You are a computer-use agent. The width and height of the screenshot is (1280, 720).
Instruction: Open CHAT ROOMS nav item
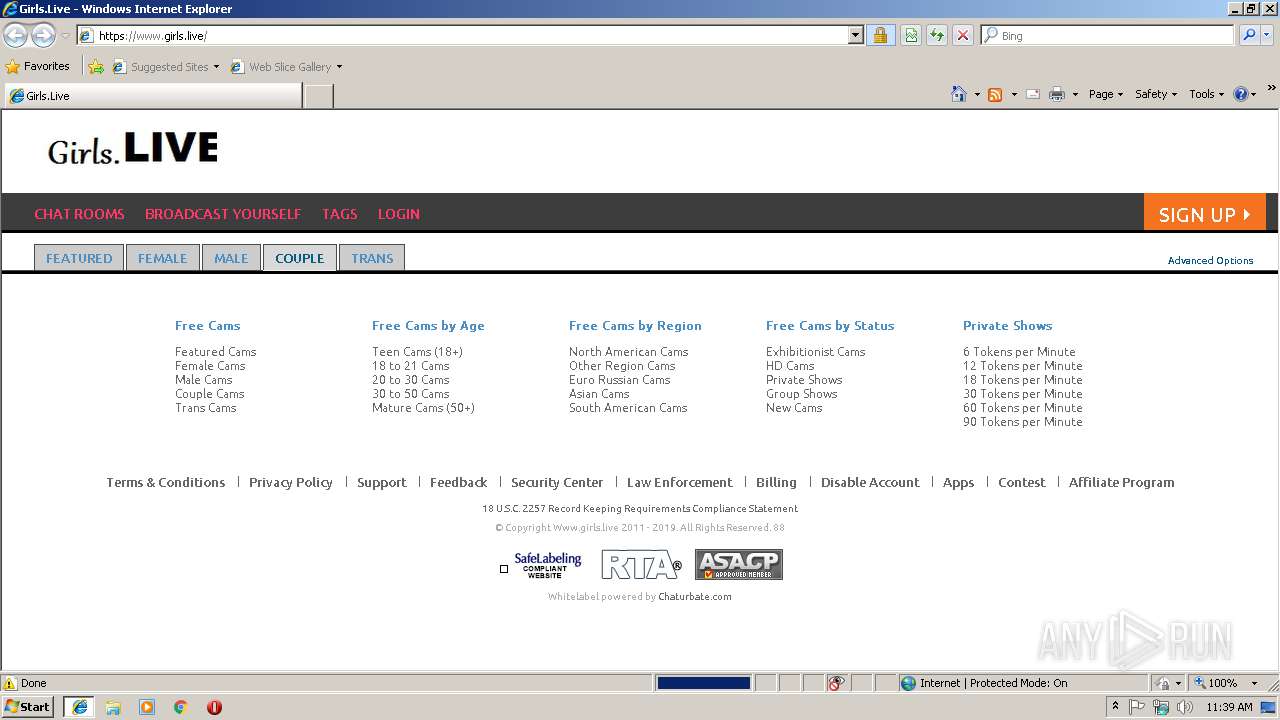point(79,214)
